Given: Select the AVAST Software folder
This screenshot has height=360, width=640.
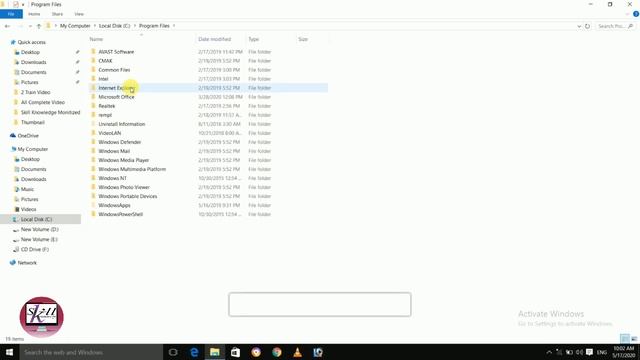Looking at the screenshot, I should coord(116,52).
